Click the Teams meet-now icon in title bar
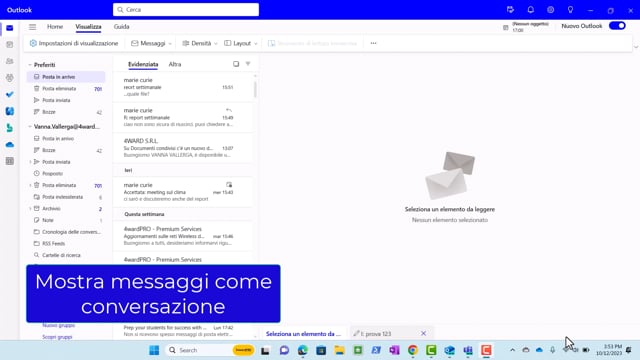Screen dimensions: 640x360 tap(510, 10)
